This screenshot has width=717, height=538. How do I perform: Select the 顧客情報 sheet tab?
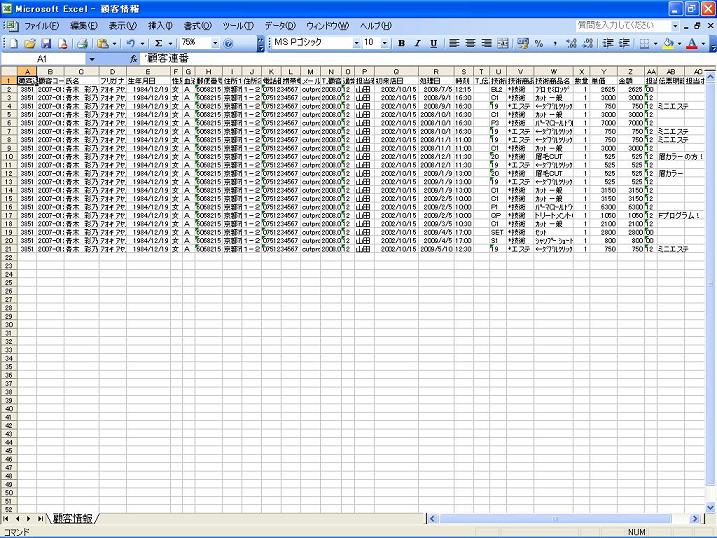73,518
